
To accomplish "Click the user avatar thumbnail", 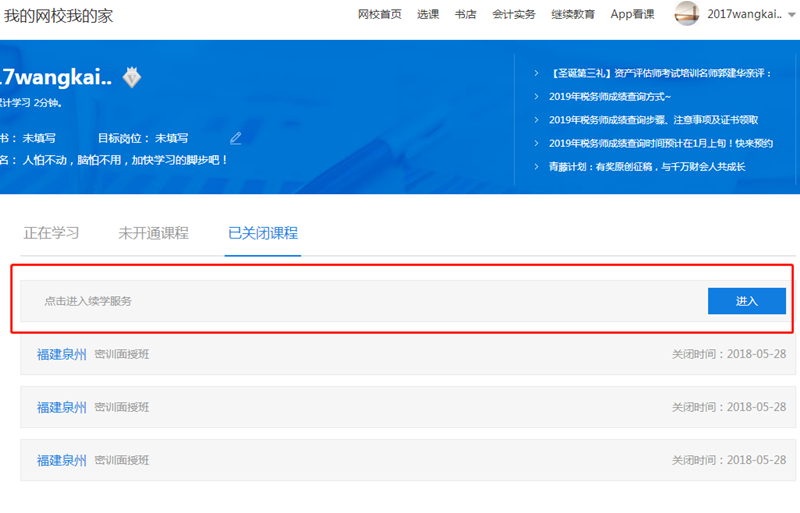I will coord(686,14).
